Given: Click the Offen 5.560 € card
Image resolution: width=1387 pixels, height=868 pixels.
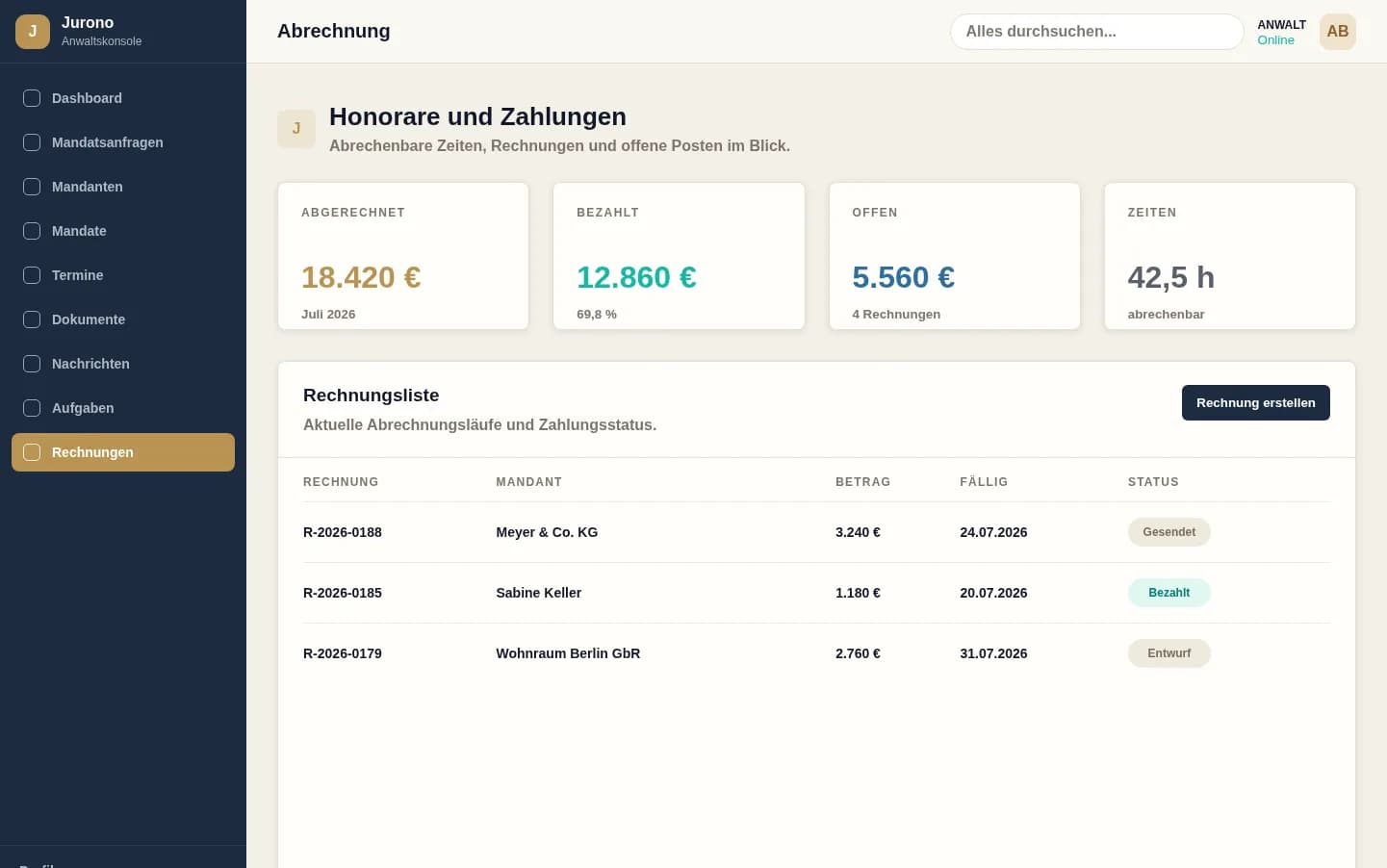Looking at the screenshot, I should coord(955,256).
